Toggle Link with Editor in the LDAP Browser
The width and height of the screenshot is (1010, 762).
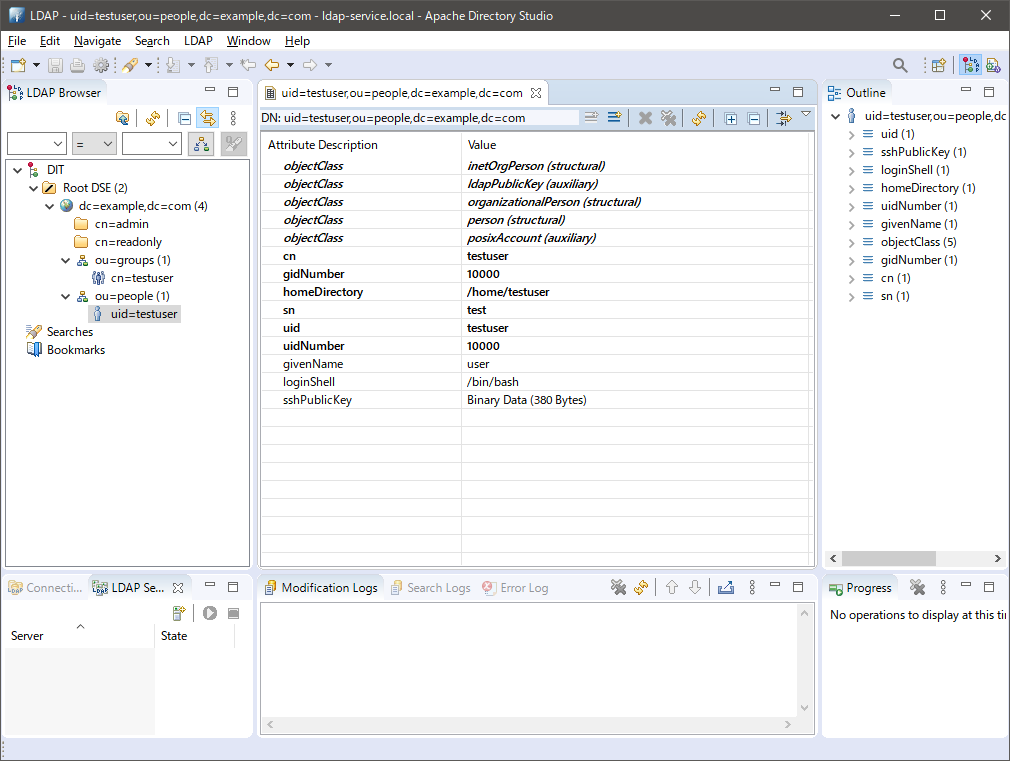pos(207,117)
